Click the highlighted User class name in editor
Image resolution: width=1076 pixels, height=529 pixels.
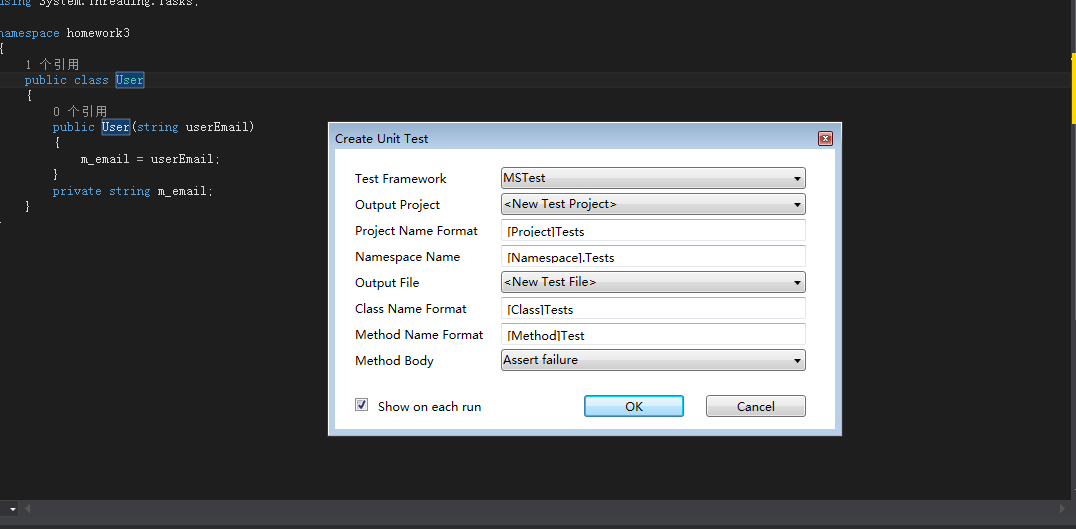point(130,80)
